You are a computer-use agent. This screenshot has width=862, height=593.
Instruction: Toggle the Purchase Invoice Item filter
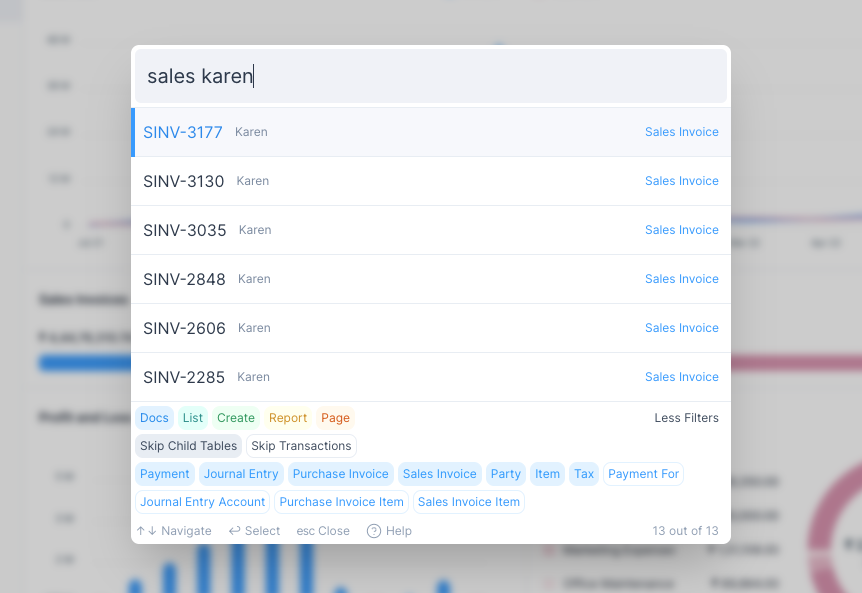341,502
